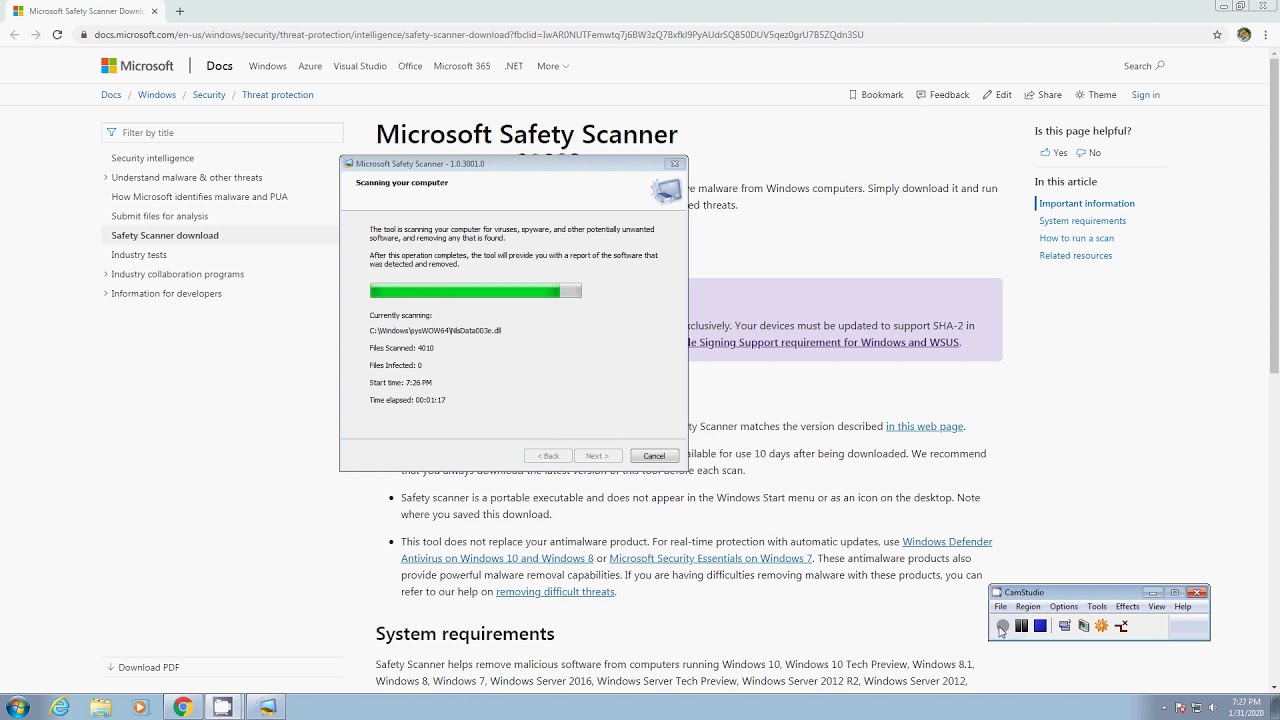Switch to CamStudio taskbar button
Viewport: 1280px width, 720px height.
point(223,707)
